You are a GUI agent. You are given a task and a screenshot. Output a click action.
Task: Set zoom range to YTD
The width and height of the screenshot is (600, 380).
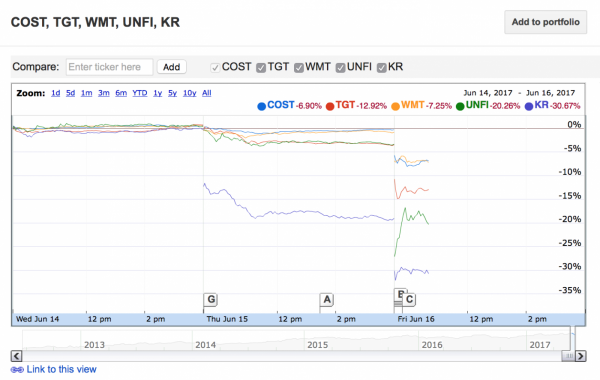tap(140, 93)
